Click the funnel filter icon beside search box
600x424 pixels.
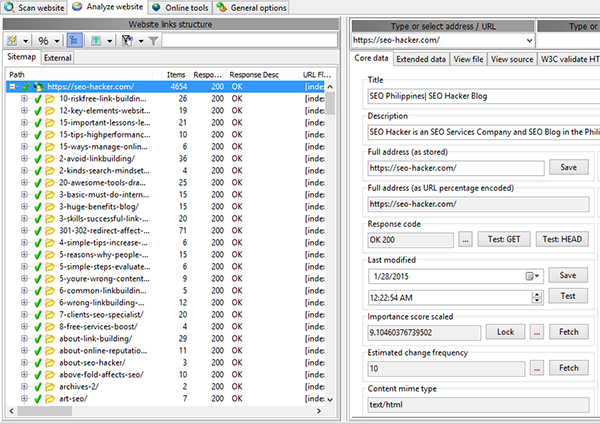(153, 40)
